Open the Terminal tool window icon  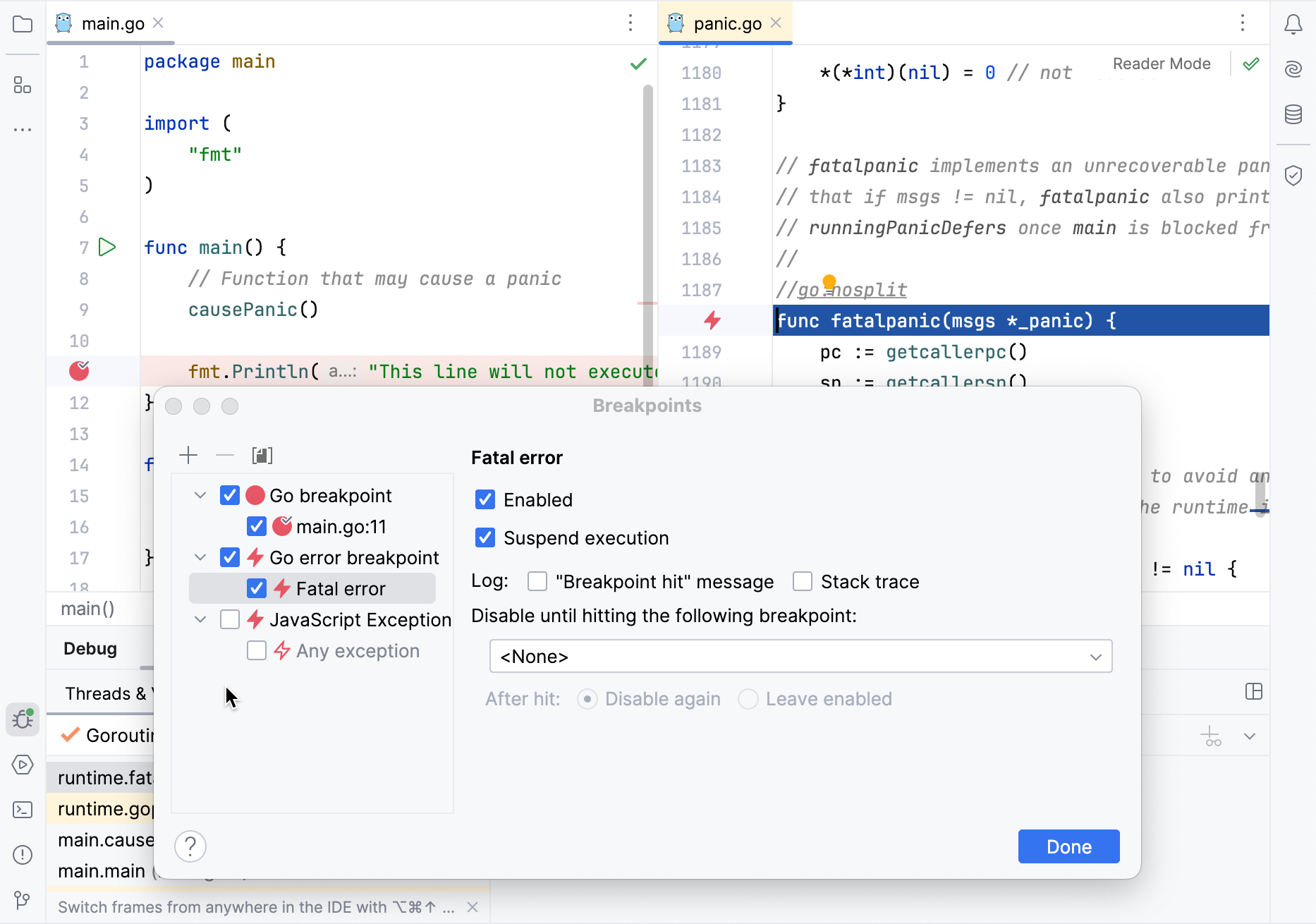pyautogui.click(x=22, y=810)
